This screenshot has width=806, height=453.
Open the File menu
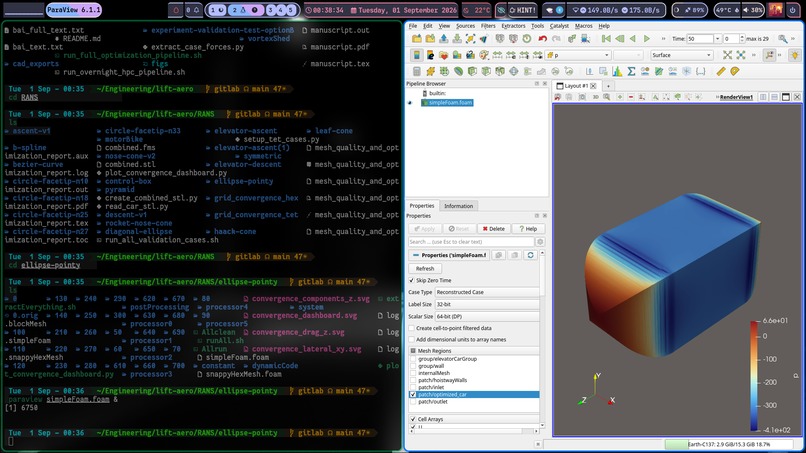(413, 26)
